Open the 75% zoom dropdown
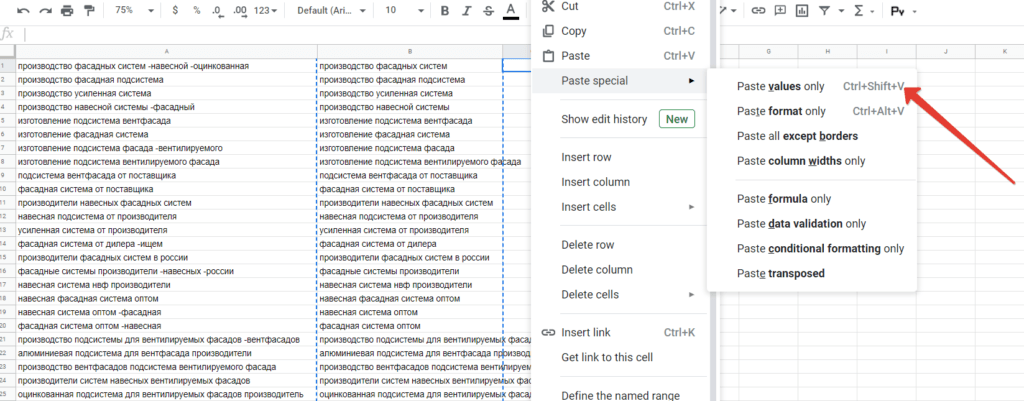 (x=131, y=10)
